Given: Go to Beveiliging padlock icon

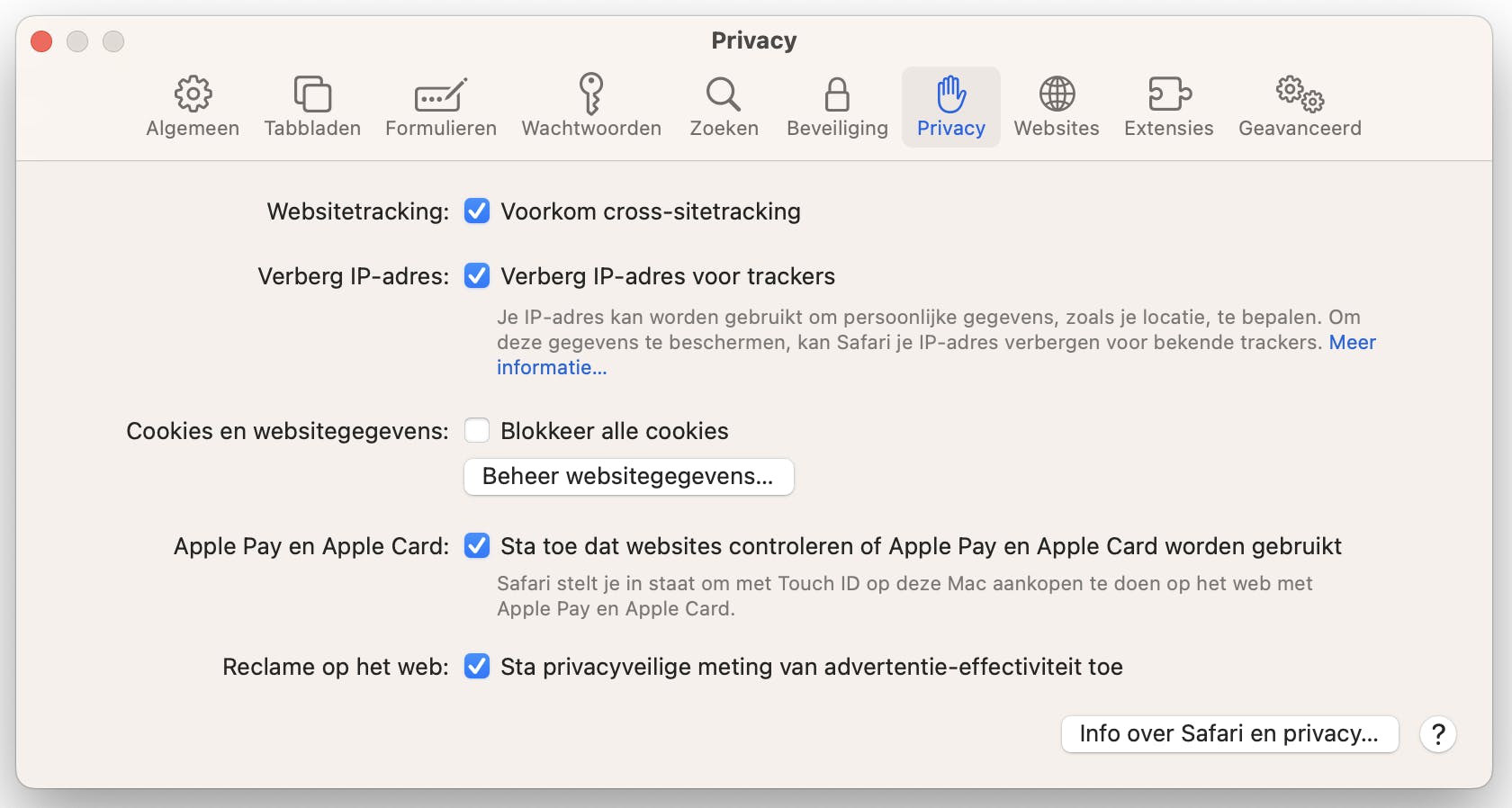Looking at the screenshot, I should pos(837,94).
